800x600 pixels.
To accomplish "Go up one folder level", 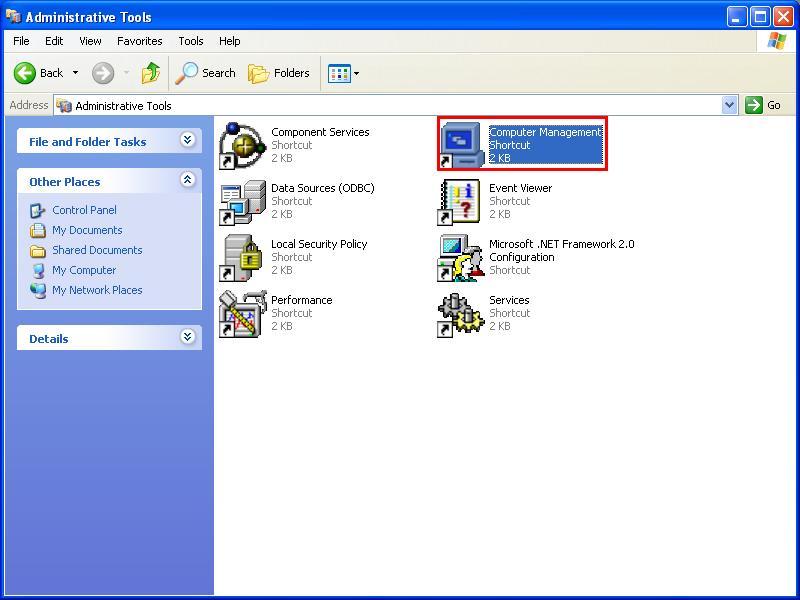I will click(151, 73).
